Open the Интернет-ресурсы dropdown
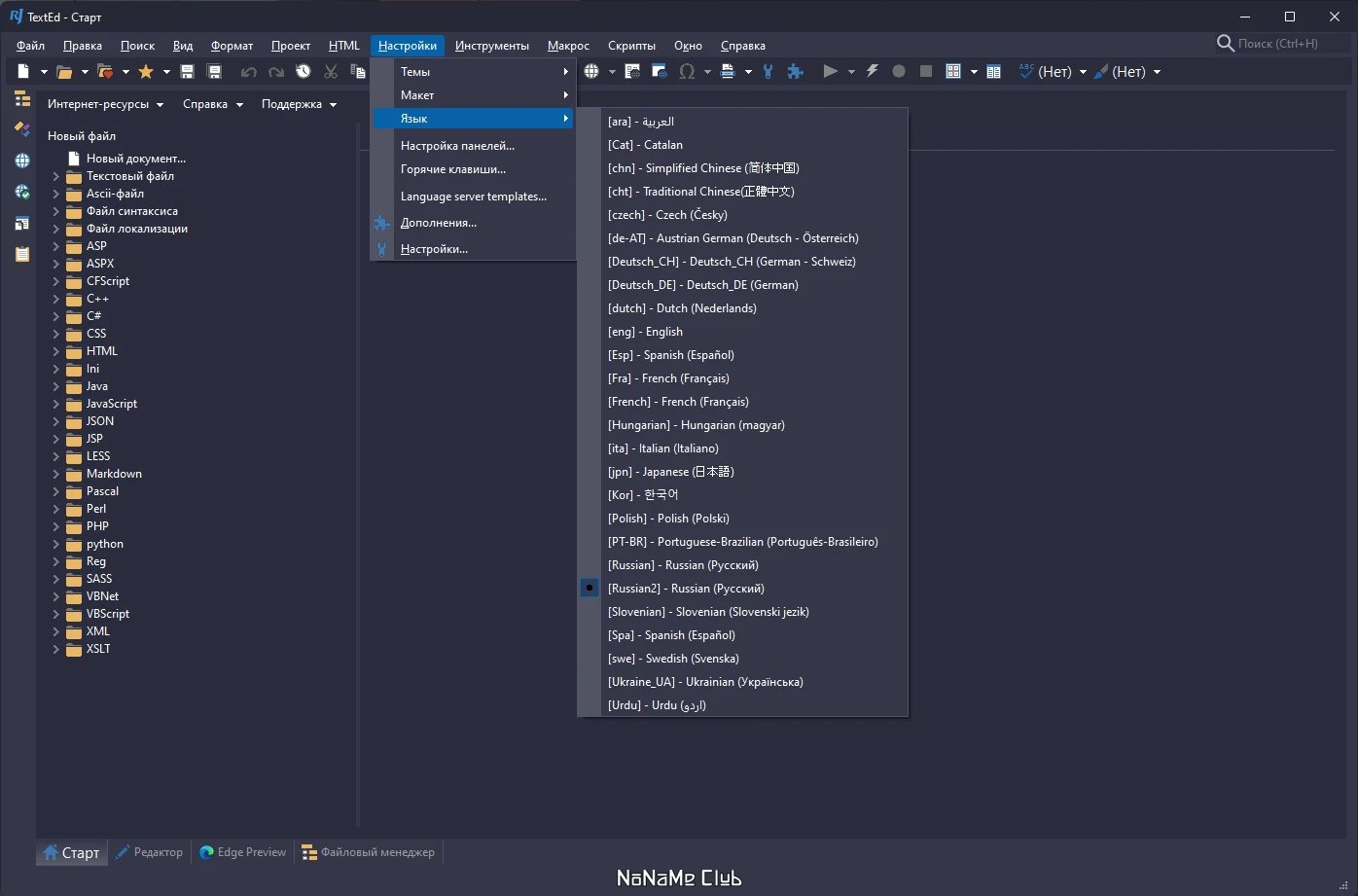The width and height of the screenshot is (1358, 896). (105, 104)
